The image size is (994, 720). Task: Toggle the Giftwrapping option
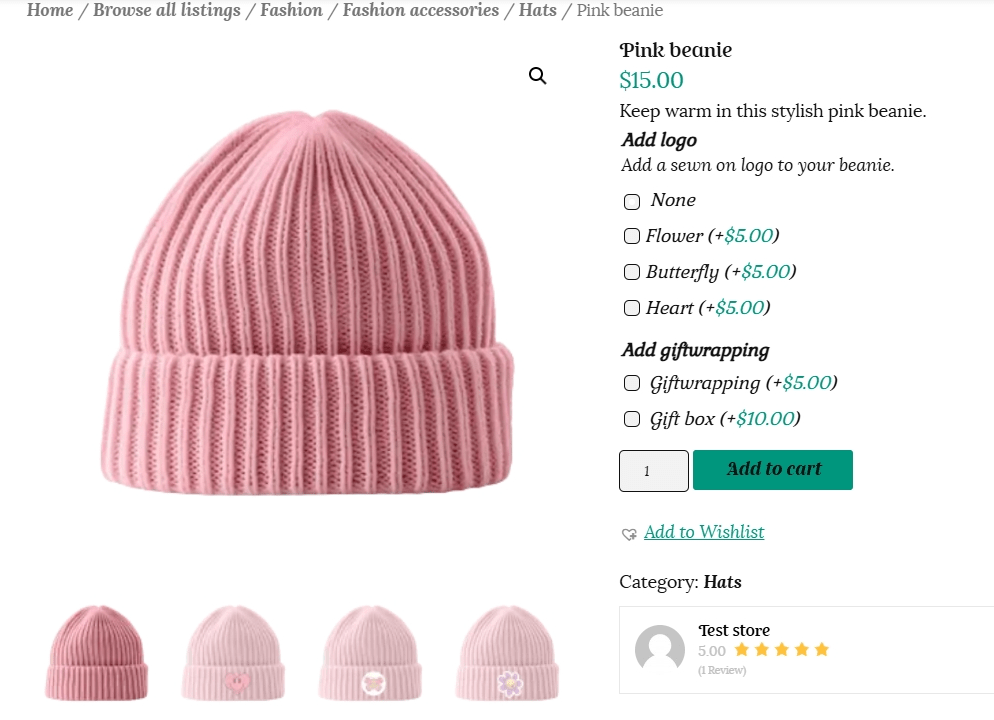coord(632,383)
